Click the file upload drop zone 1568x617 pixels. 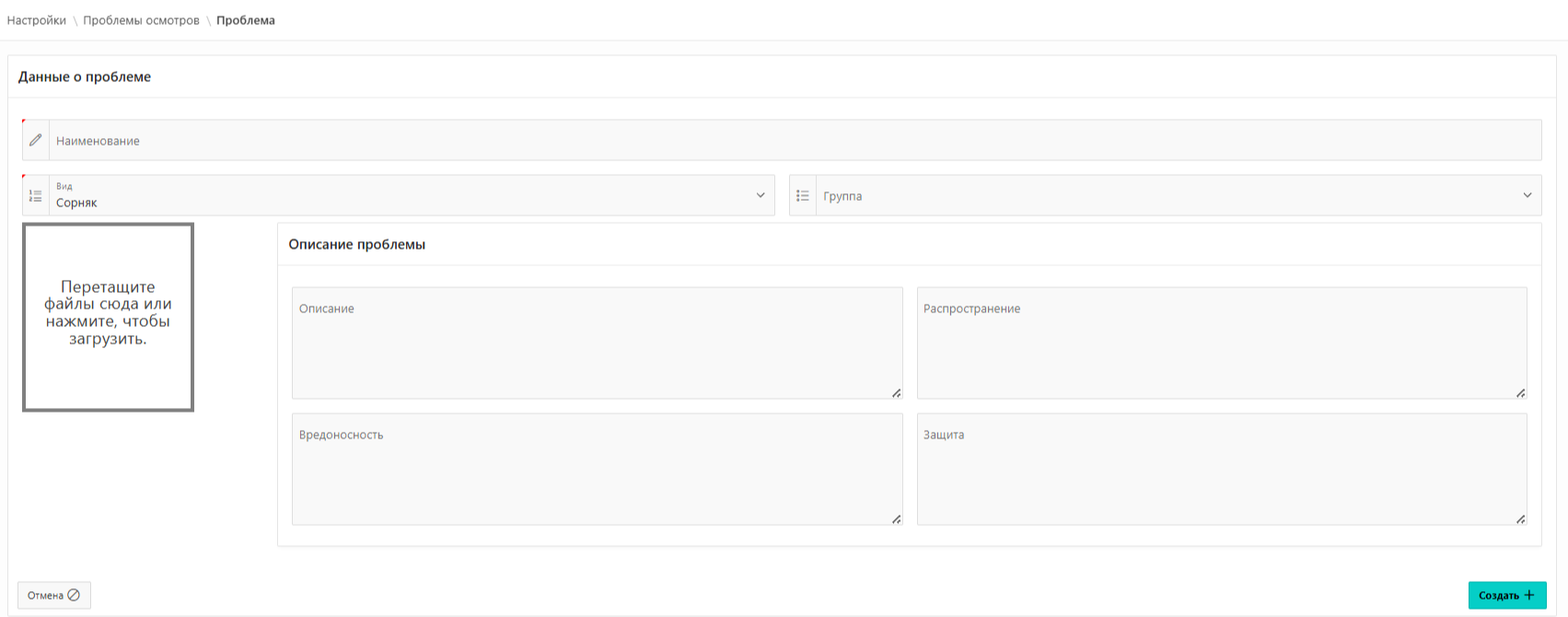click(x=108, y=317)
